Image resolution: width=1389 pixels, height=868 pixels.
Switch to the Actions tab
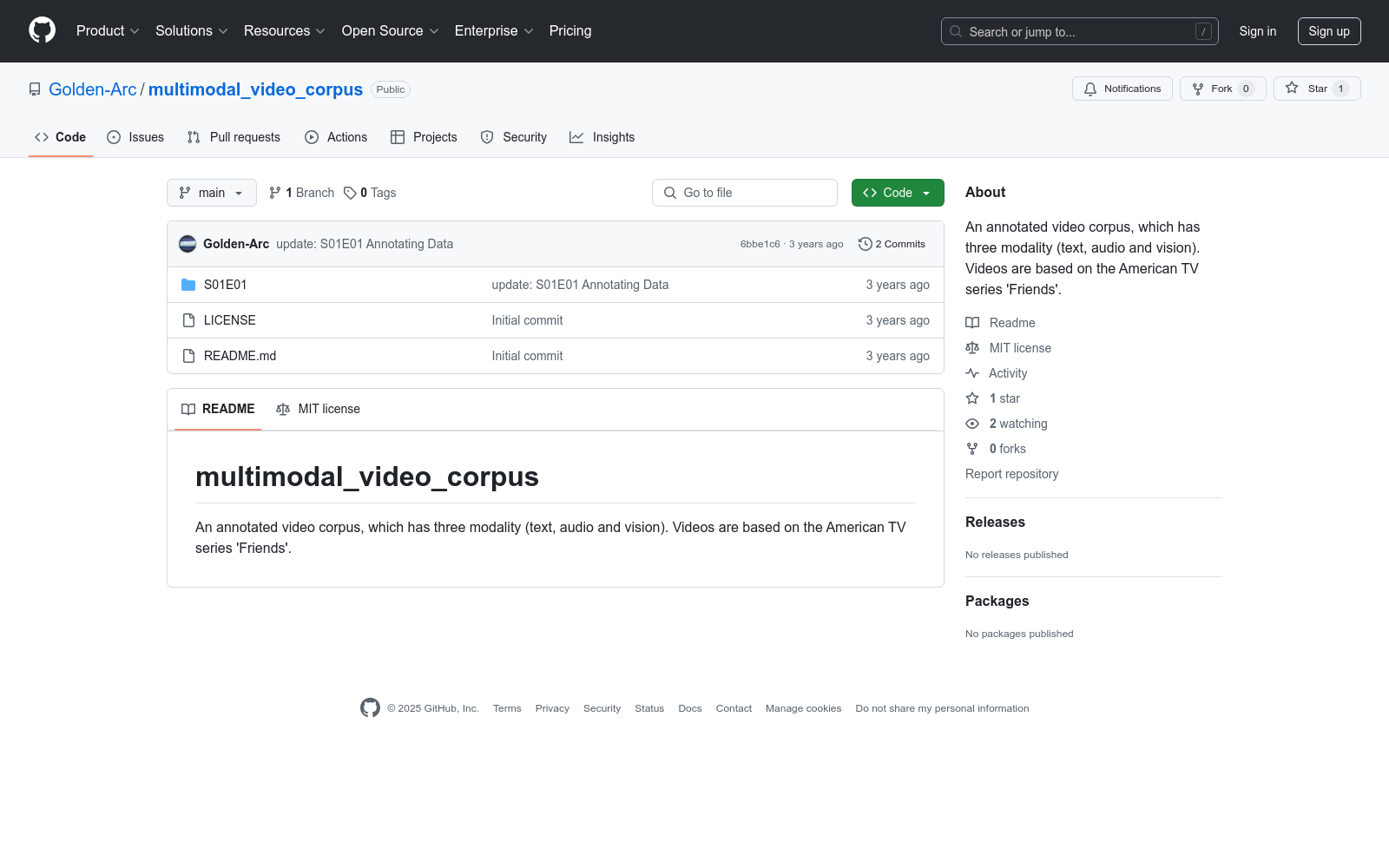(x=336, y=137)
